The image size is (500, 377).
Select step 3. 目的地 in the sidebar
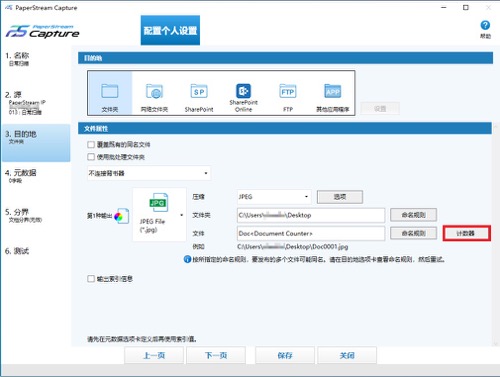36,143
